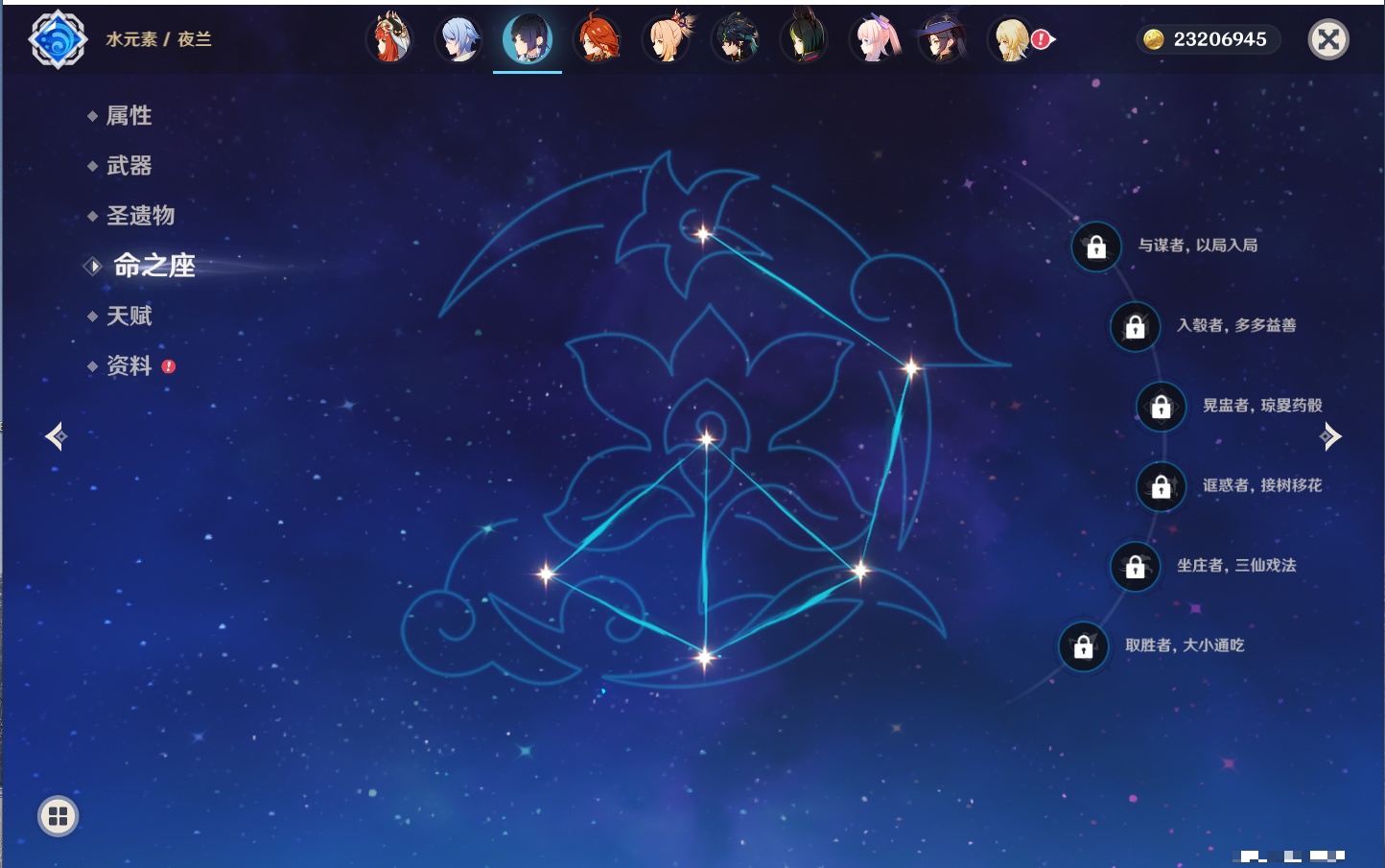
Task: View locked constellation 晃盅者，琼畟药骰
Action: coord(1161,406)
